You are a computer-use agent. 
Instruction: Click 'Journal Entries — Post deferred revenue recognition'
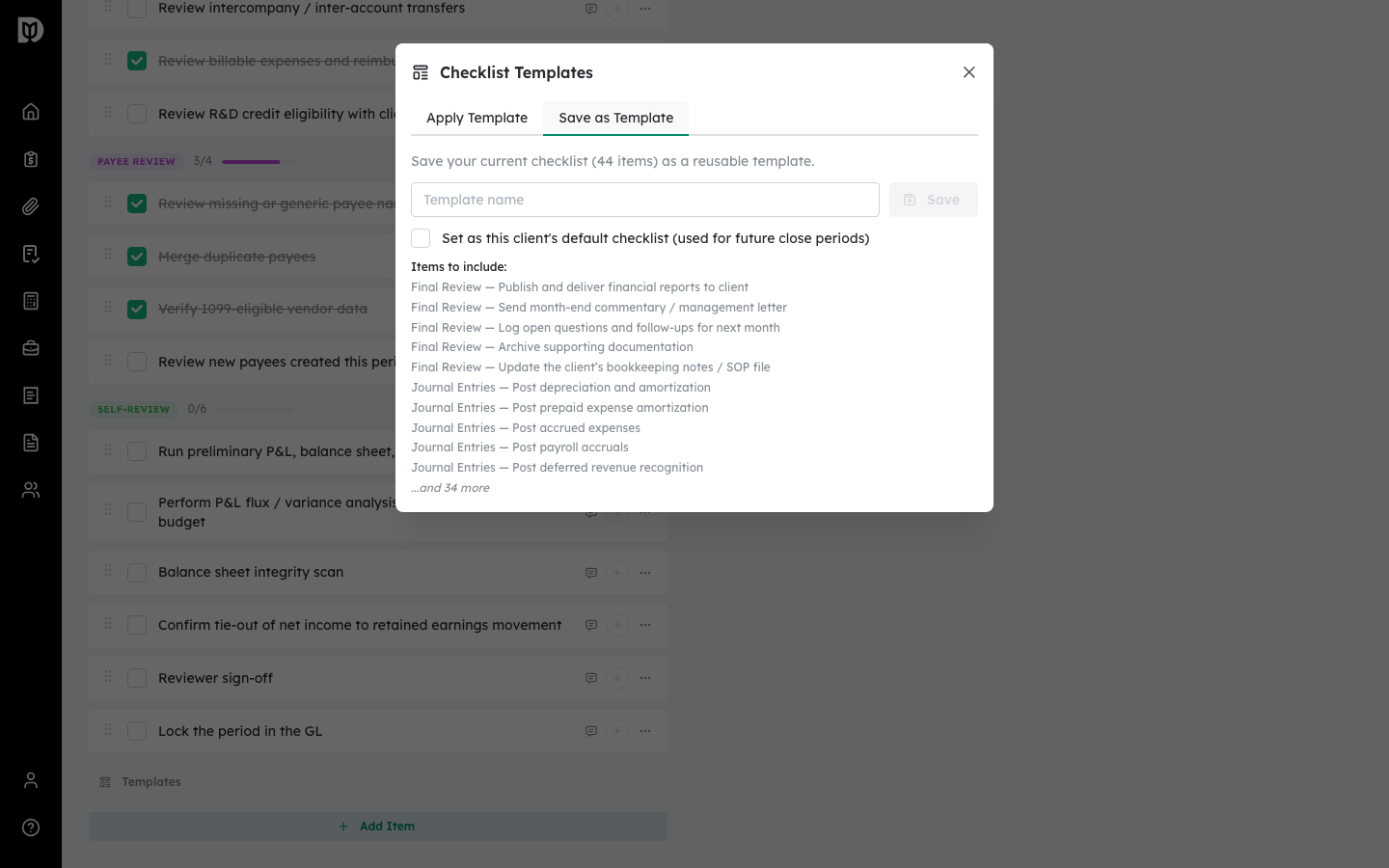pos(558,468)
